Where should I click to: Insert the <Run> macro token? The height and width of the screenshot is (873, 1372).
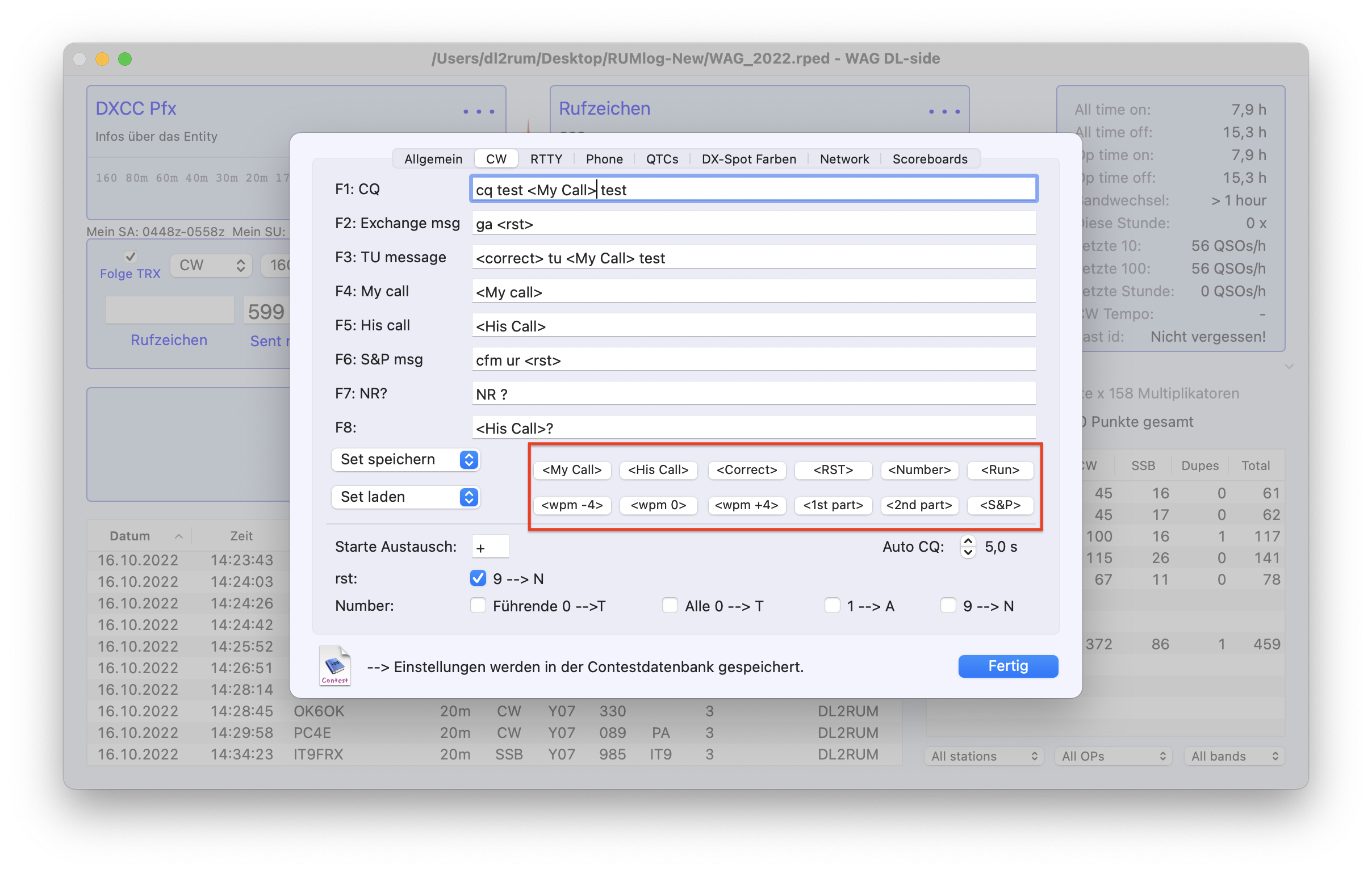(x=1000, y=470)
